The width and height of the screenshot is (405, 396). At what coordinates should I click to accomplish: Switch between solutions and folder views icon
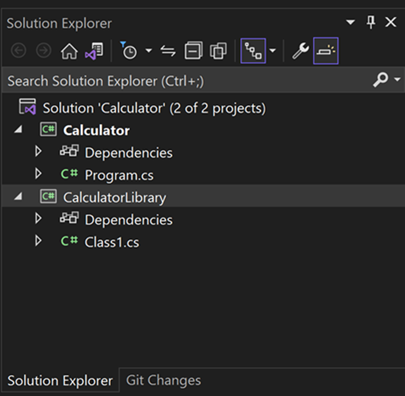coord(94,51)
